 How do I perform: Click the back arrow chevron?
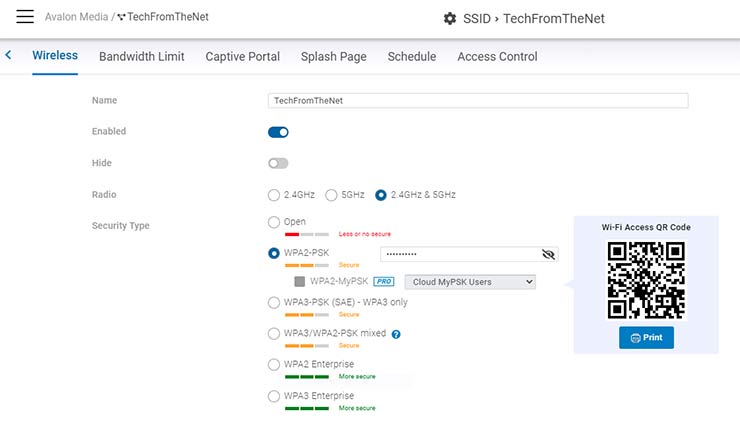[9, 56]
